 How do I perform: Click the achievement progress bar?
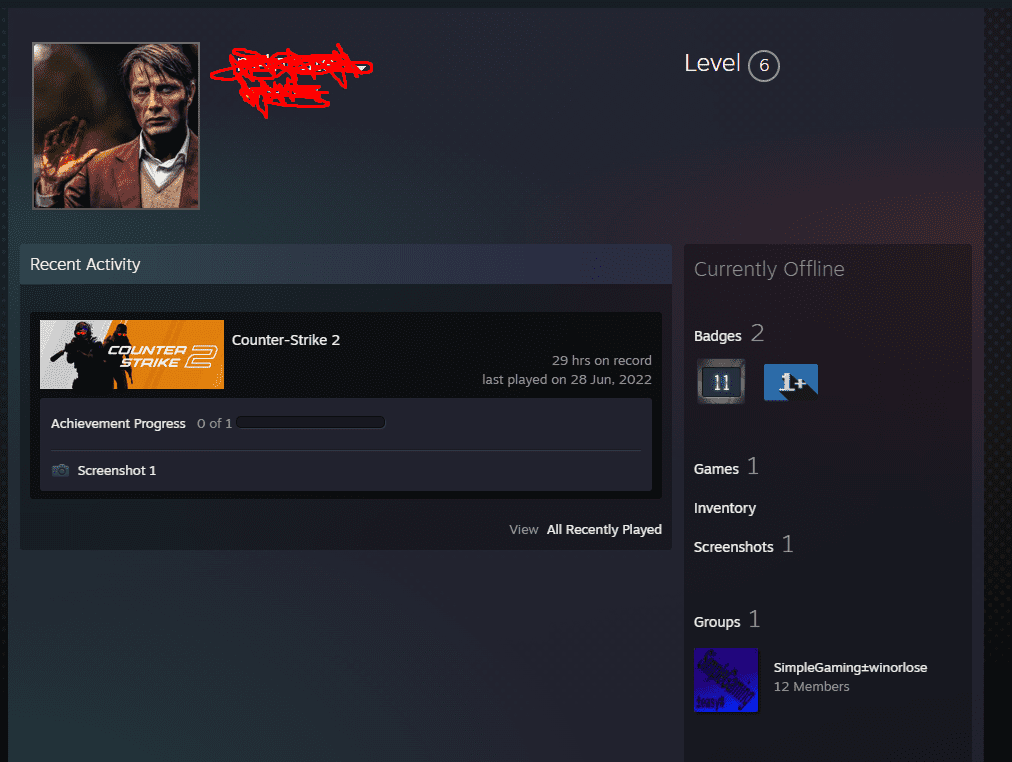311,422
